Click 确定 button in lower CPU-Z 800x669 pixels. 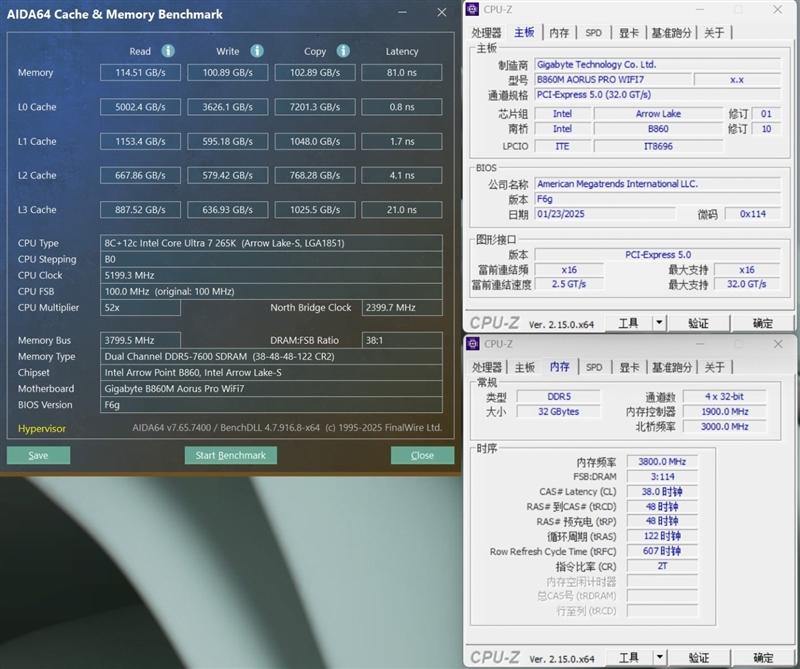click(762, 657)
